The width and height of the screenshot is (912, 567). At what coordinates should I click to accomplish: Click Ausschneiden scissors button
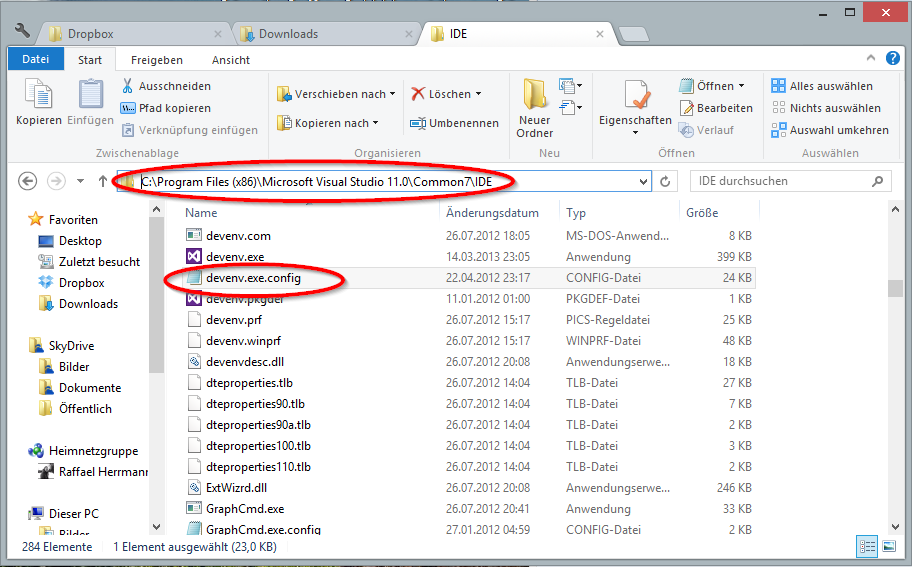[166, 86]
